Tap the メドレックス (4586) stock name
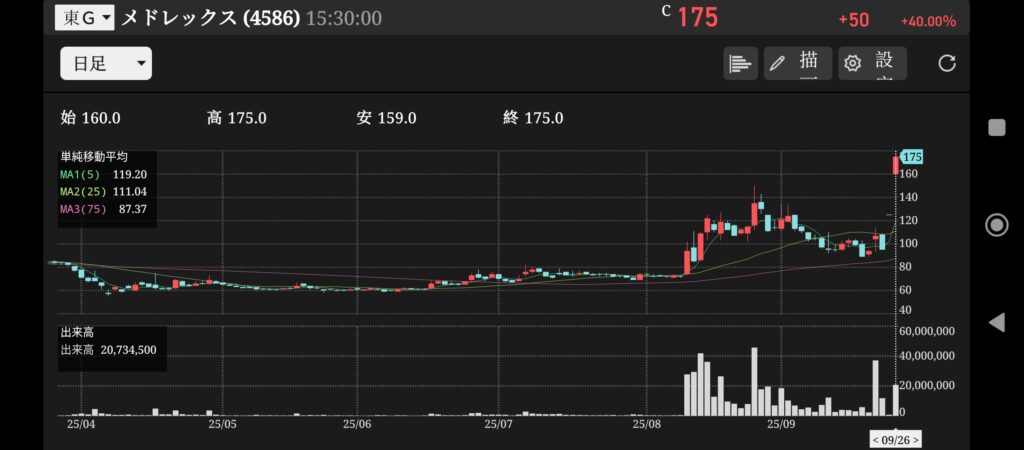This screenshot has width=1024, height=450. (210, 19)
